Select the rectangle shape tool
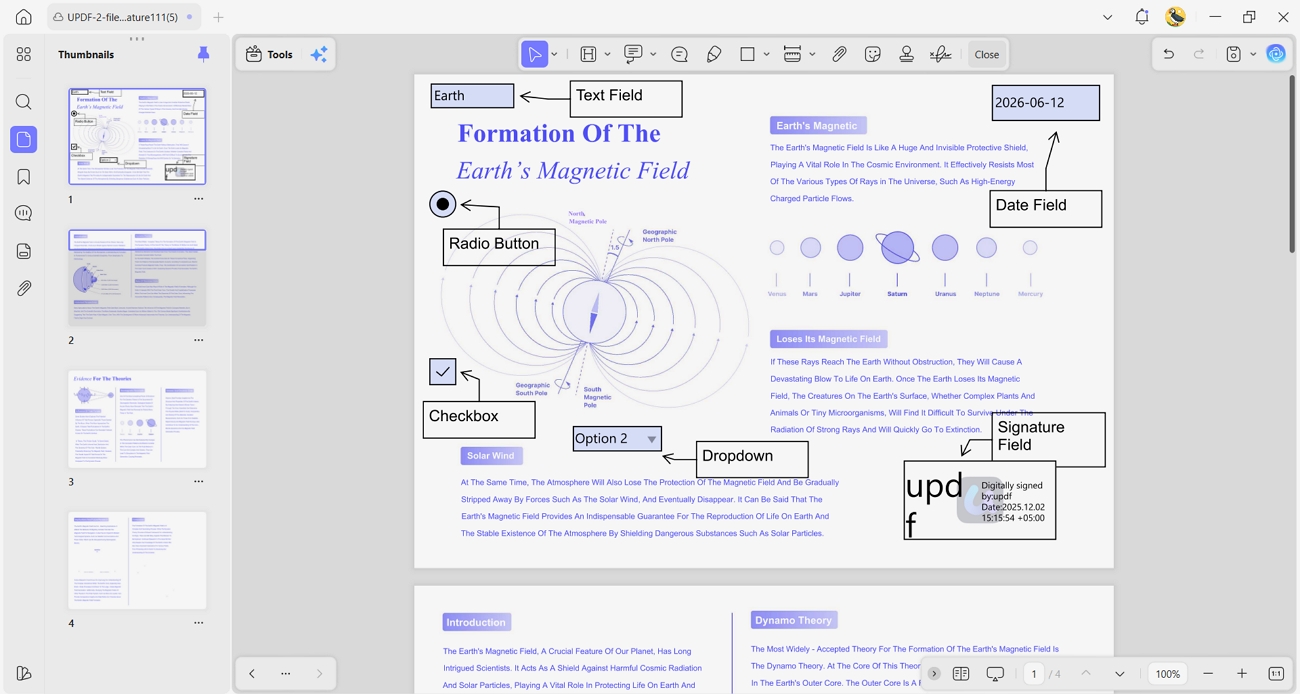The image size is (1300, 694). pyautogui.click(x=747, y=54)
